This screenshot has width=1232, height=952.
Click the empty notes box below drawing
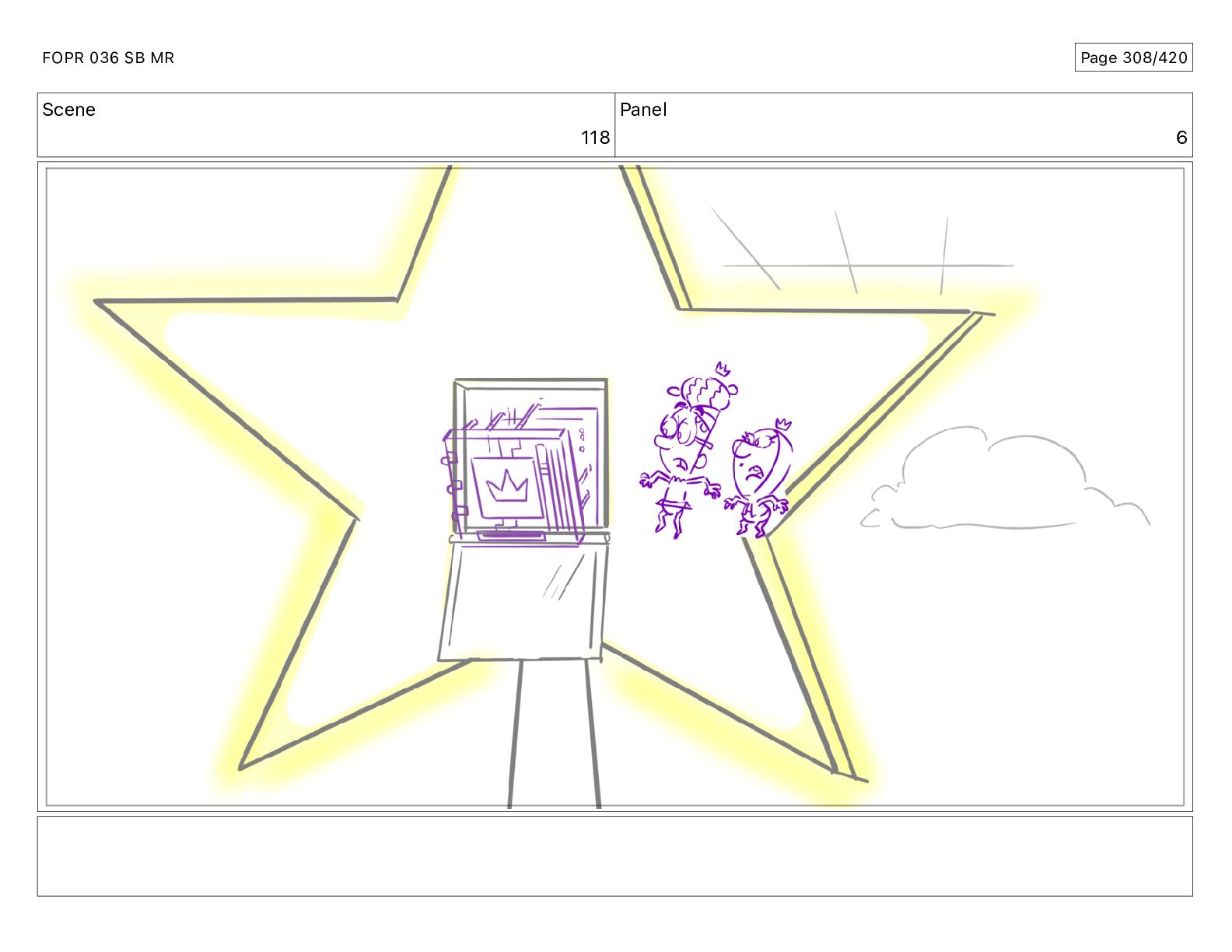tap(614, 856)
